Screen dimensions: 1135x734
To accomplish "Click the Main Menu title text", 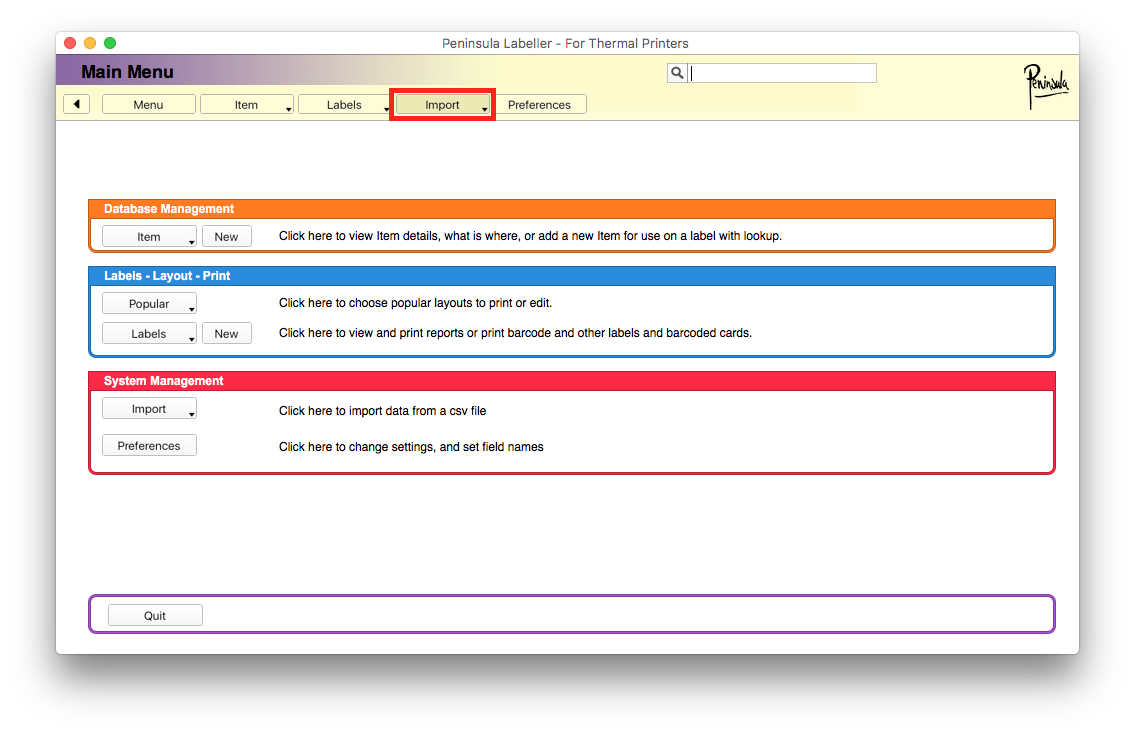I will [x=127, y=72].
